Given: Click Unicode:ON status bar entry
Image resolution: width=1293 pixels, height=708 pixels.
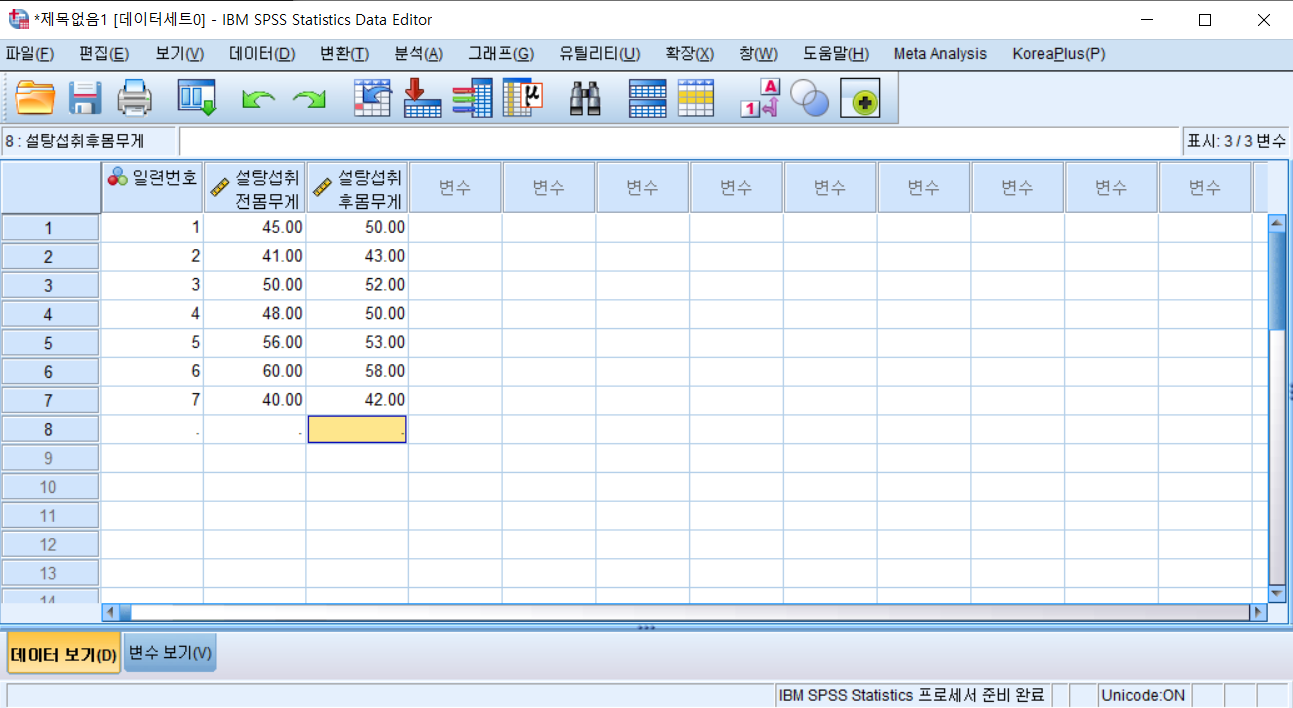Looking at the screenshot, I should click(x=1143, y=695).
